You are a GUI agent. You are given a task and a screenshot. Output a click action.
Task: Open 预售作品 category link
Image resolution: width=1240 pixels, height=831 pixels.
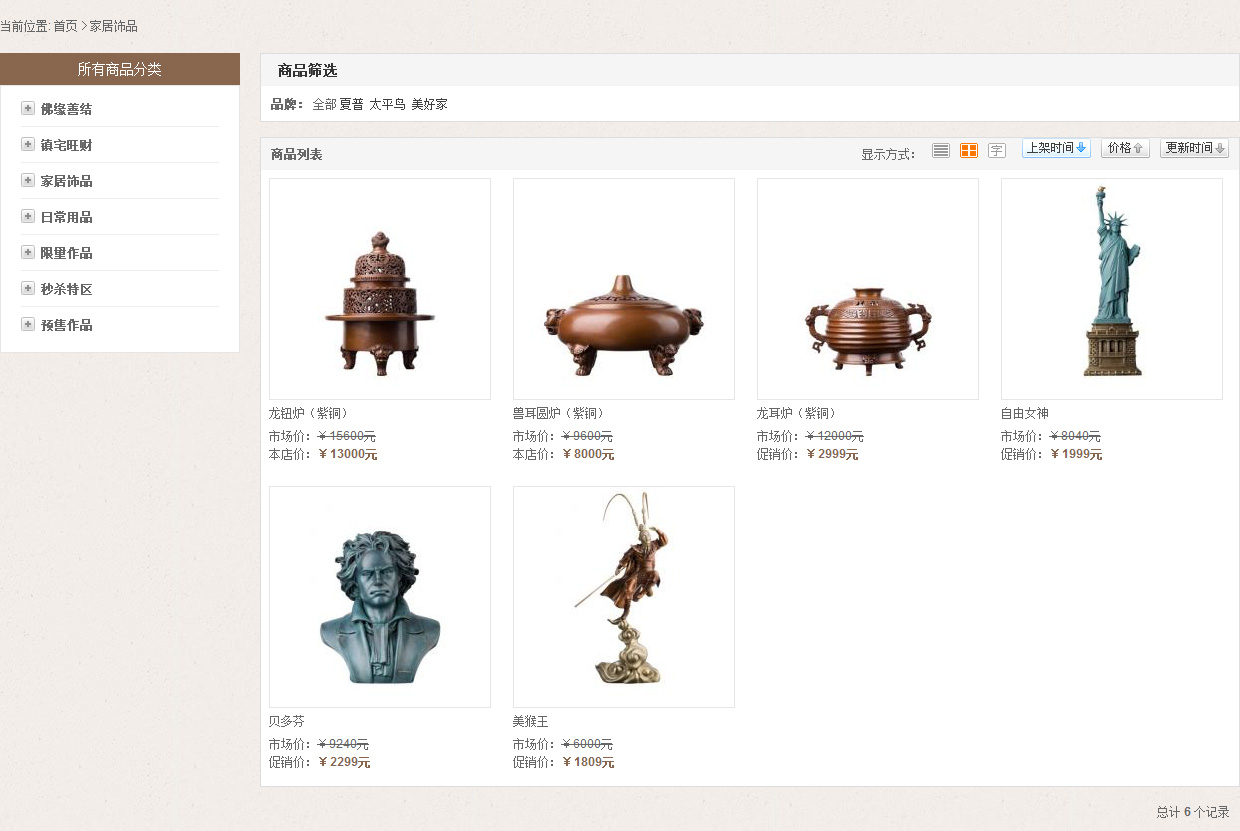[x=66, y=325]
